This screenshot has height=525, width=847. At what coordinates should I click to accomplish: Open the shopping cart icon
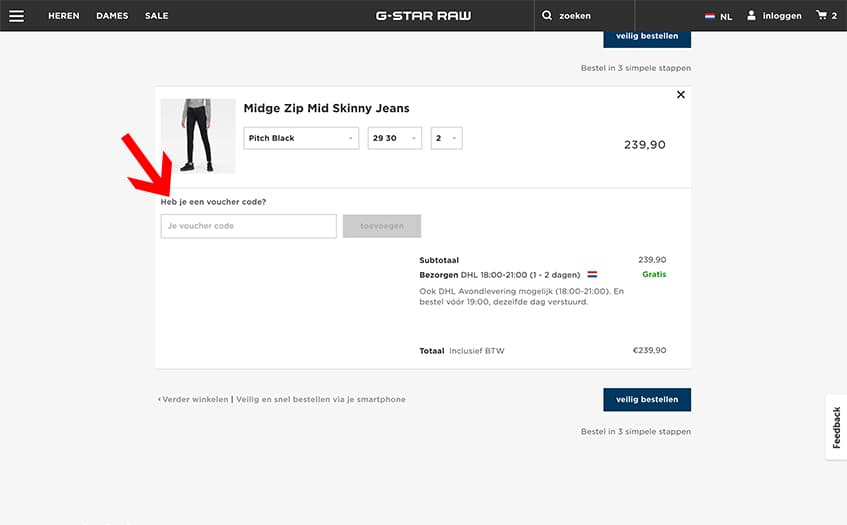tap(822, 16)
